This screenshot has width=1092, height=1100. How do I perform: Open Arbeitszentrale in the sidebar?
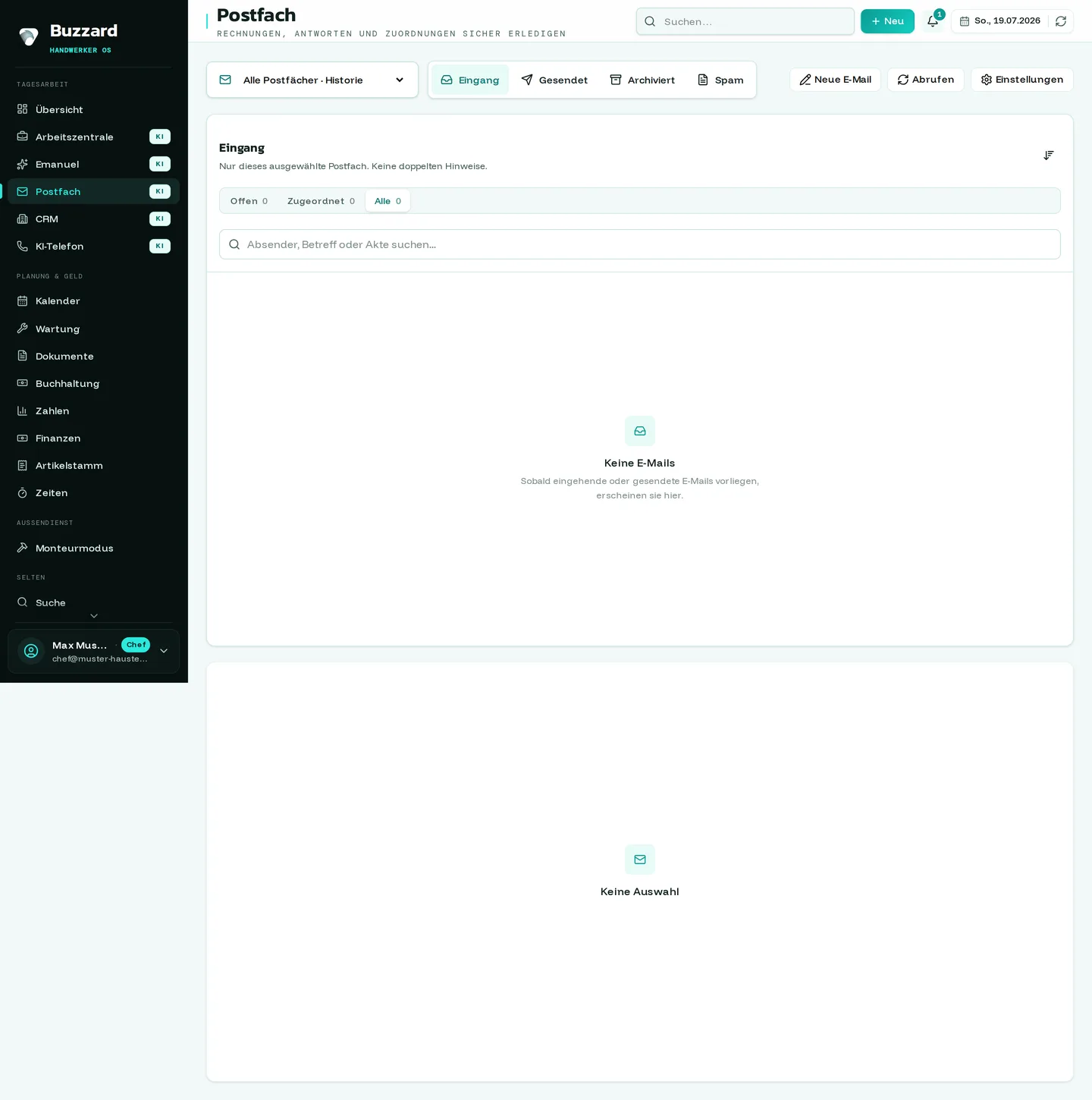click(93, 137)
